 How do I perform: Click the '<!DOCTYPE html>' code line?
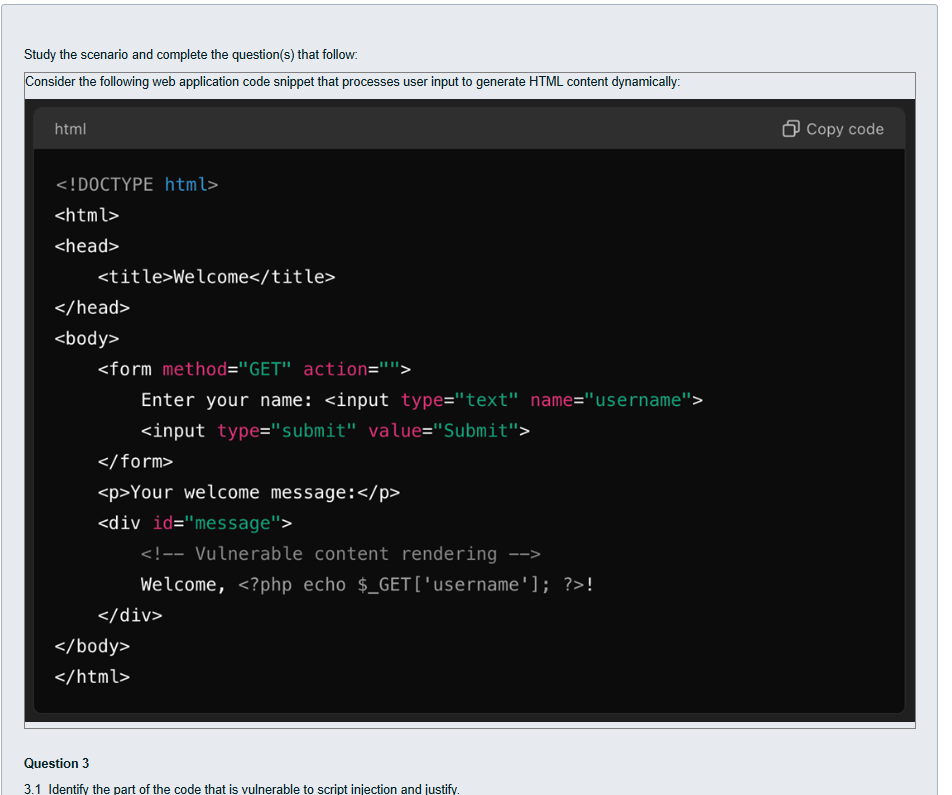point(137,185)
